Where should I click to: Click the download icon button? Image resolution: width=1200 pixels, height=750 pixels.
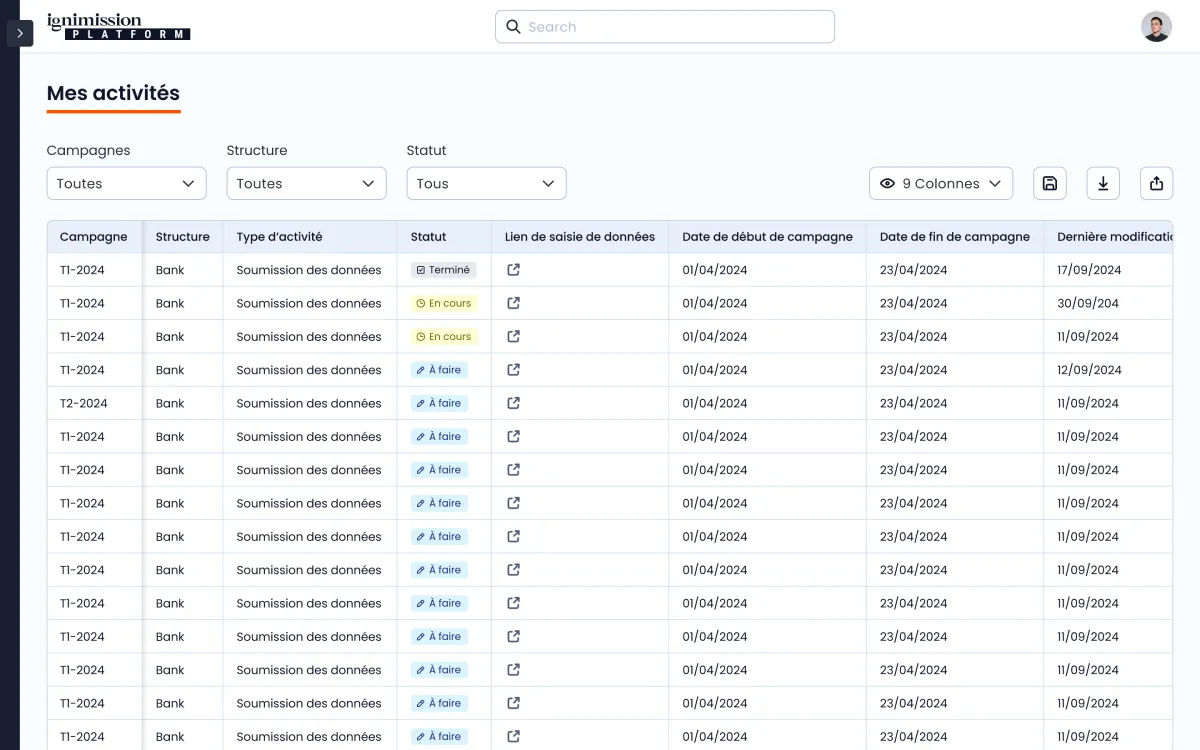coord(1103,183)
